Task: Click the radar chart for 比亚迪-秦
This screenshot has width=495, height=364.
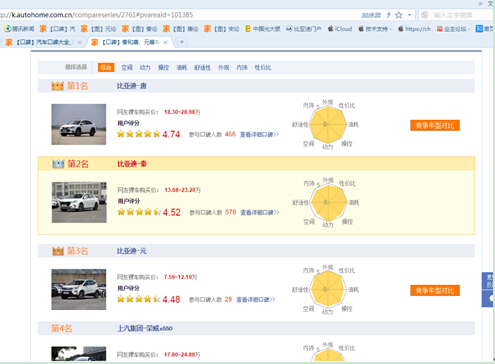Action: coord(329,202)
